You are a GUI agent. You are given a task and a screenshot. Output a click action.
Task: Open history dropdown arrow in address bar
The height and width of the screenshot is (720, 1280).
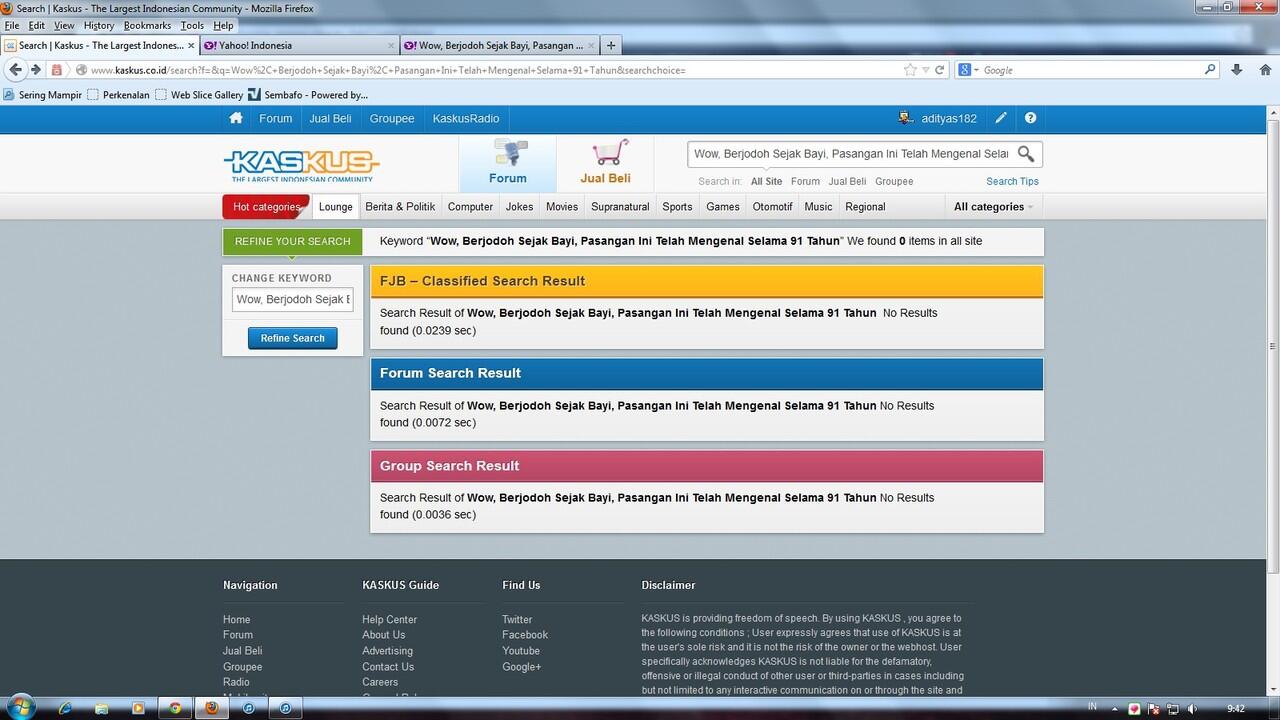tap(925, 70)
